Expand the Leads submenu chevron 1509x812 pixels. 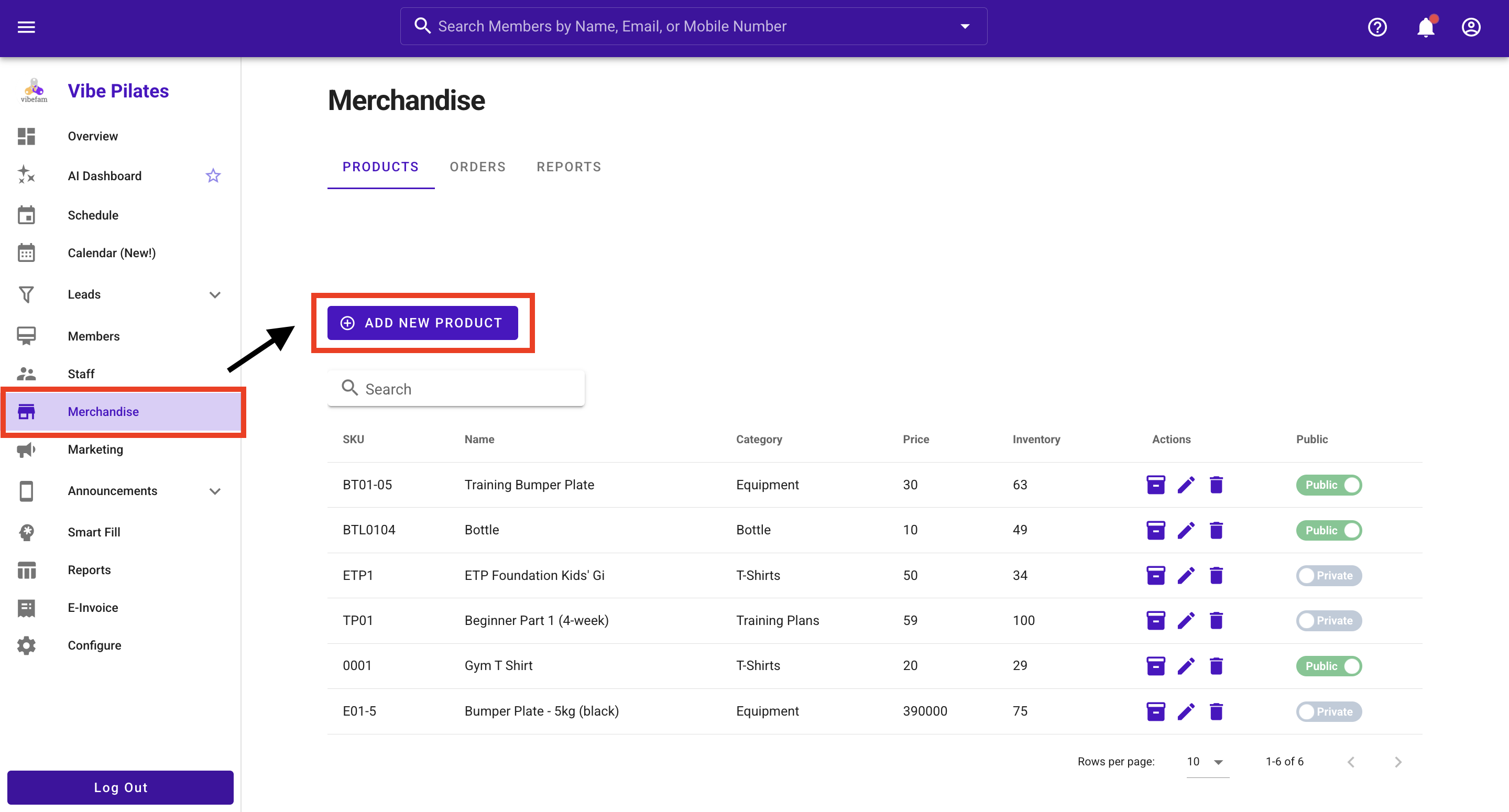click(x=215, y=295)
